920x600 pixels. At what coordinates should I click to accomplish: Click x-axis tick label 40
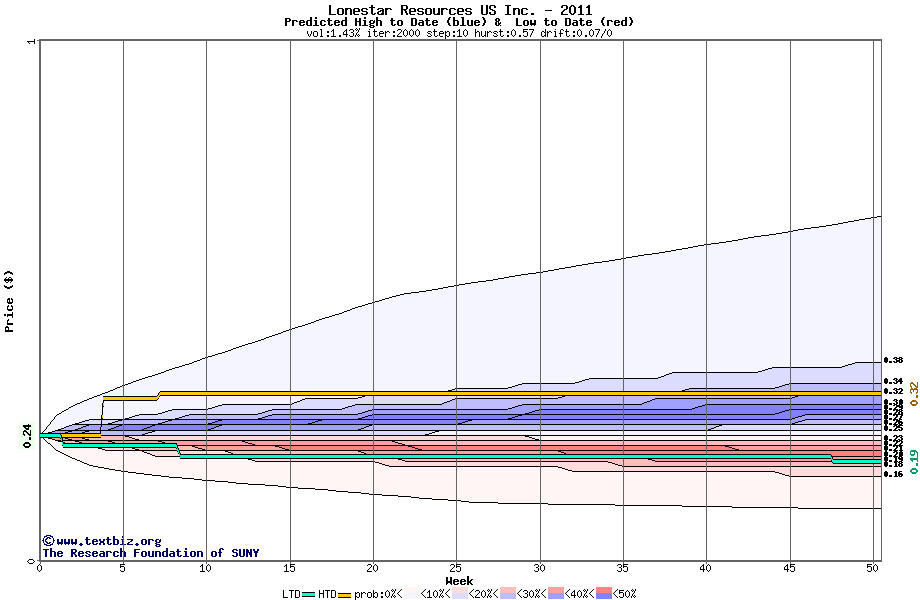(x=706, y=568)
